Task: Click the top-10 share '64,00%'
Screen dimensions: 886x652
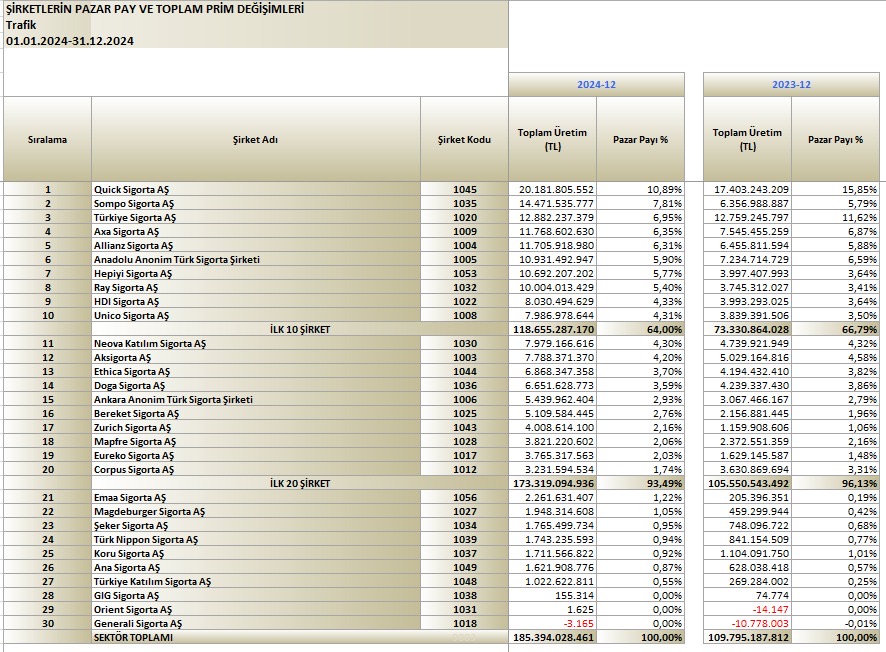Action: point(640,329)
